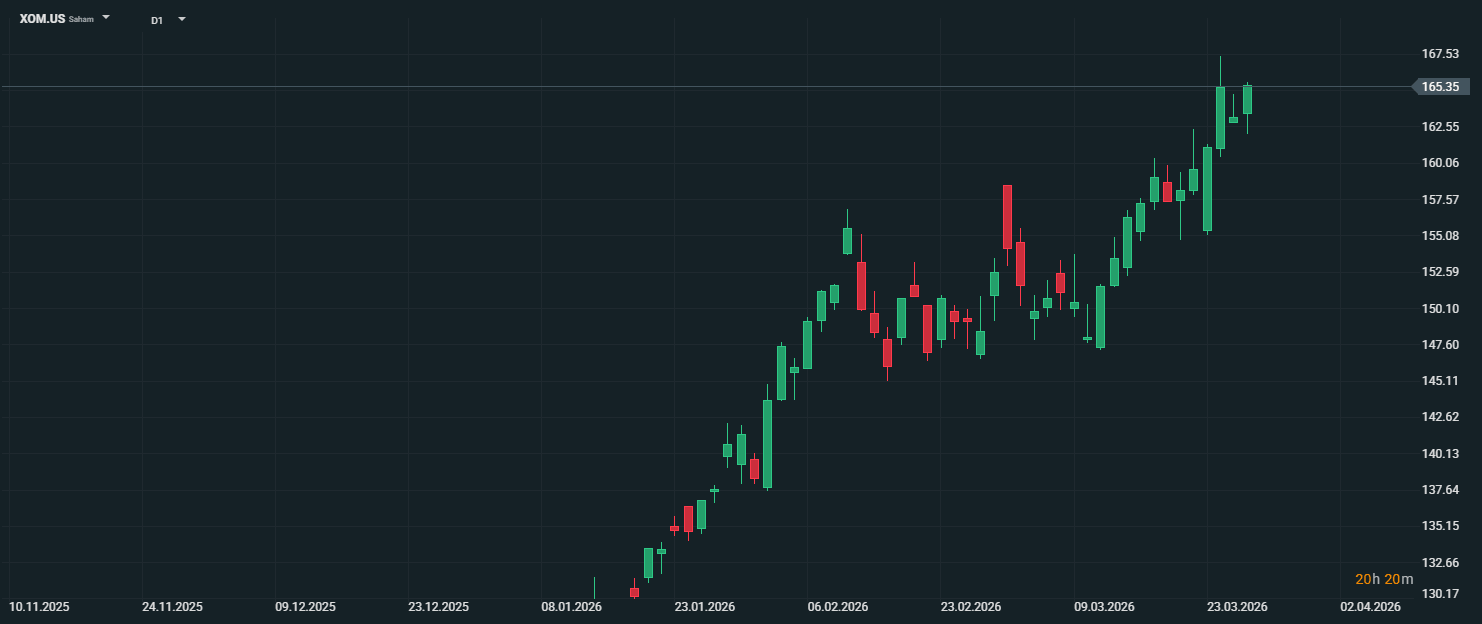Click the 145.11 price axis label
The image size is (1482, 624).
1440,381
